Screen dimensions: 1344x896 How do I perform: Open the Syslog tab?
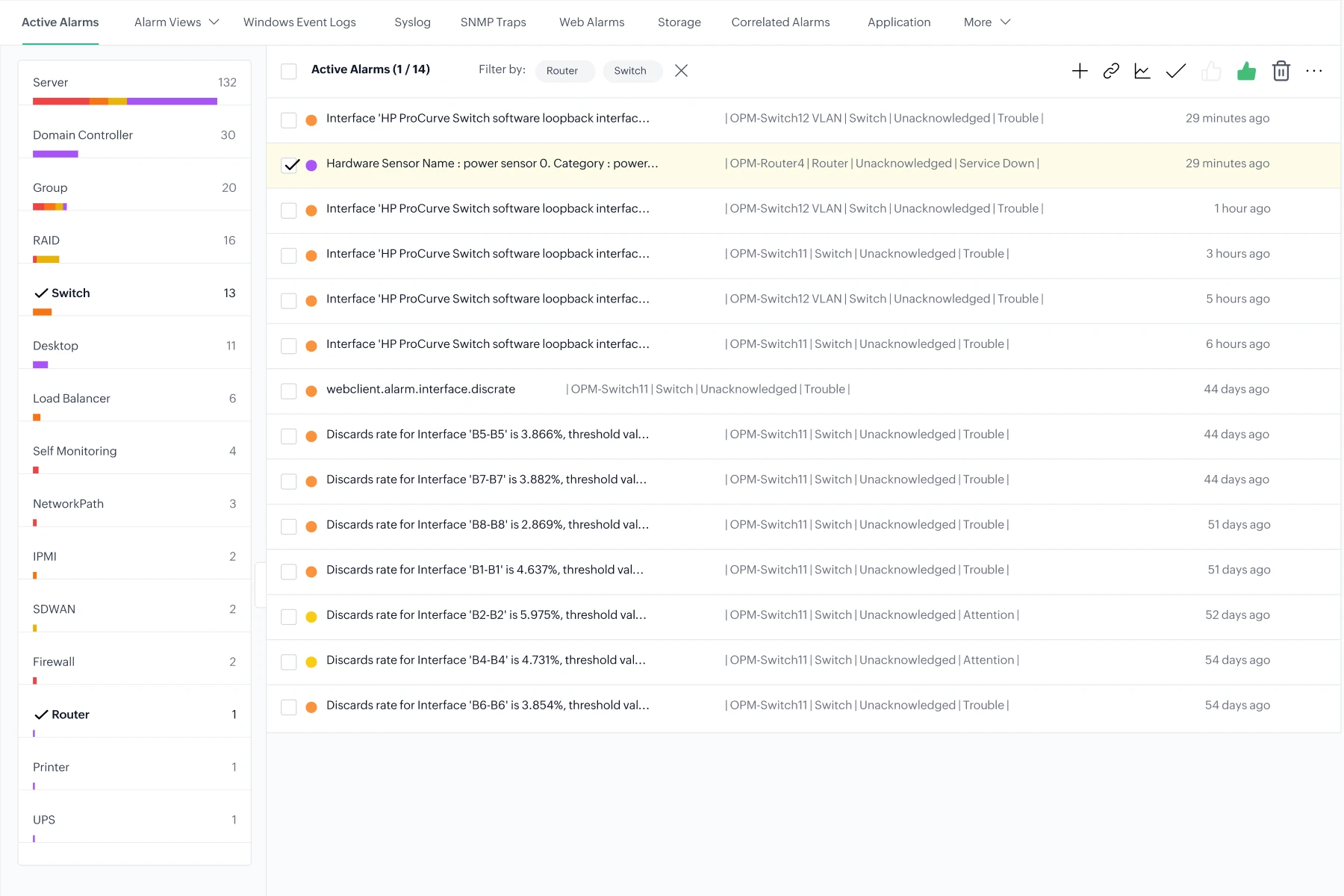click(412, 22)
